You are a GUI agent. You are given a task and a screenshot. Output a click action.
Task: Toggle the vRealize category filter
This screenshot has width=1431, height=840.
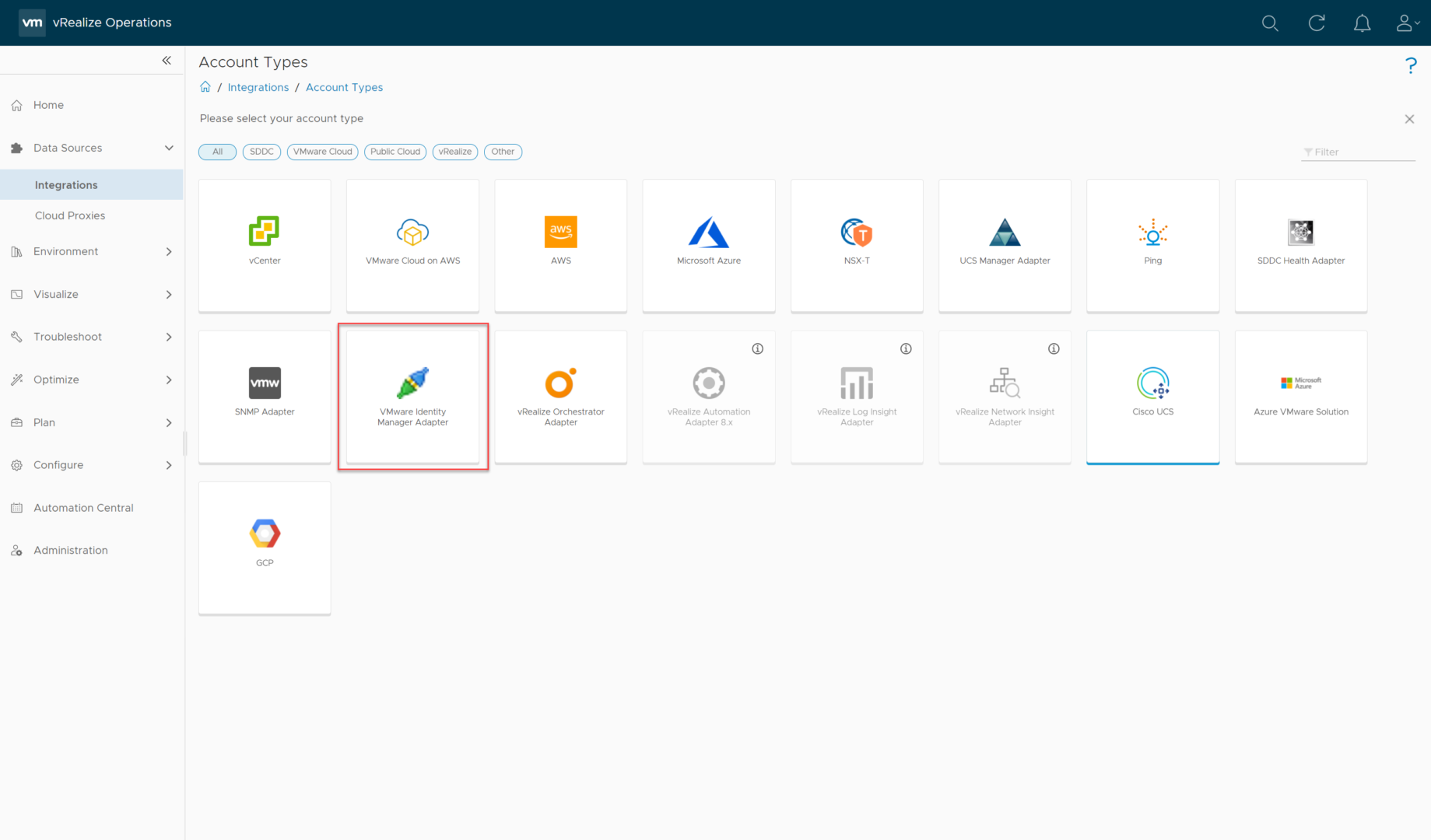click(x=454, y=152)
